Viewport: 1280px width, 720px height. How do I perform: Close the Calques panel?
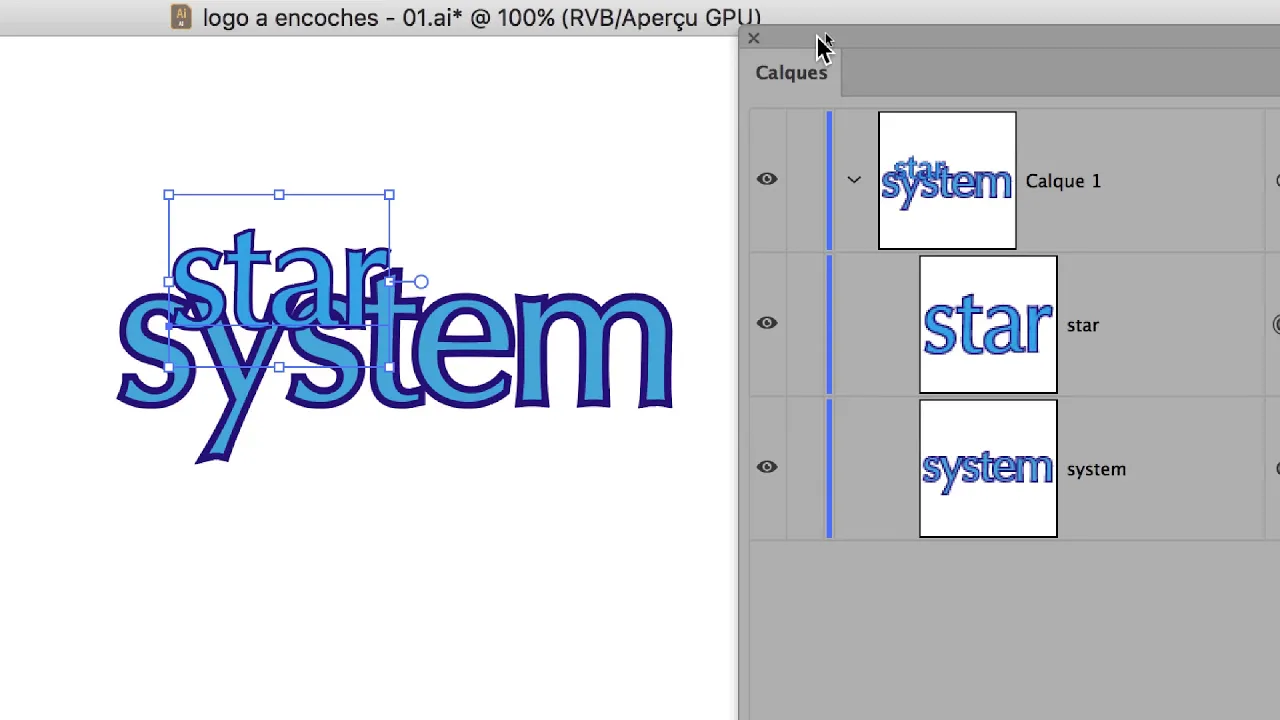pos(754,38)
